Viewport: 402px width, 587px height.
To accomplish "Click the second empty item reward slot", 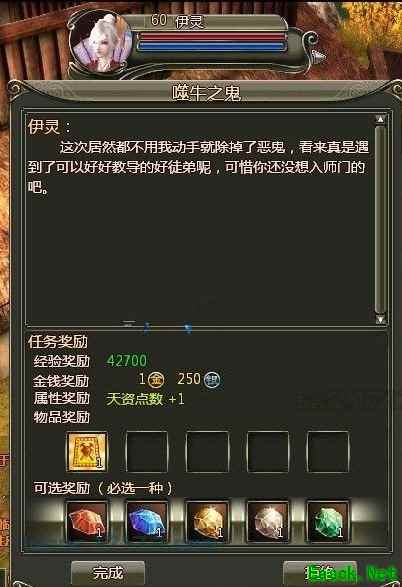I will [x=207, y=451].
